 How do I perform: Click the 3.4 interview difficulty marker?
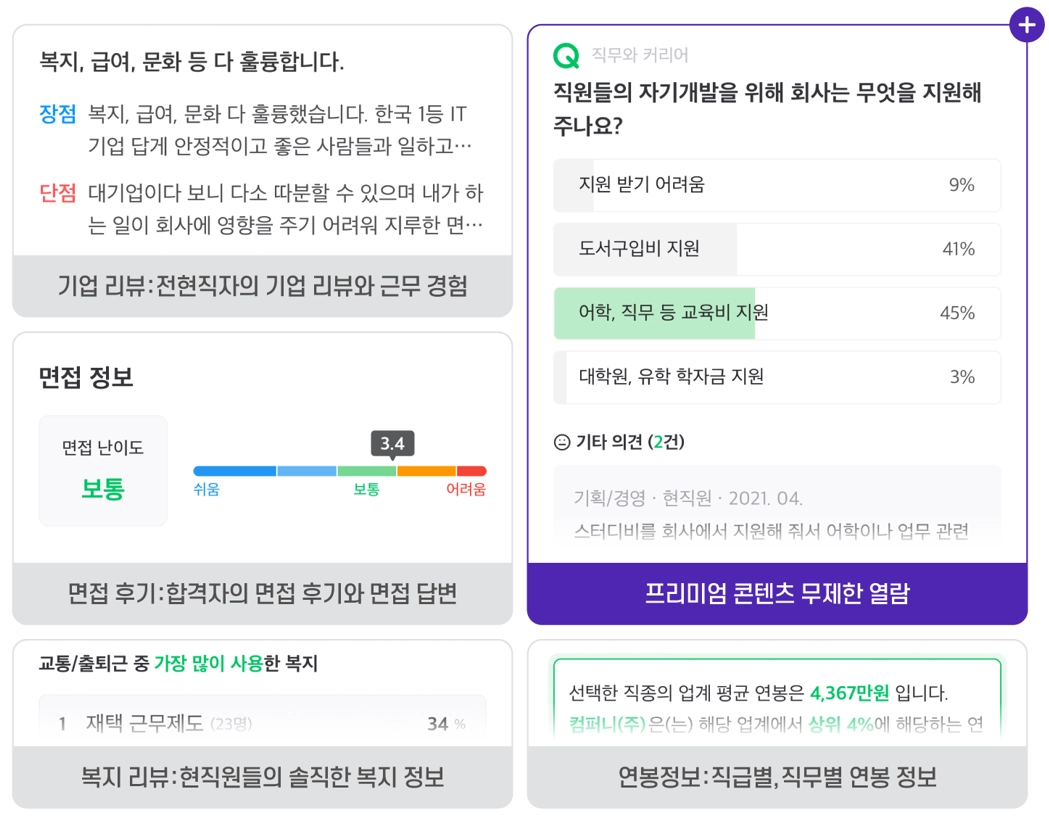392,444
